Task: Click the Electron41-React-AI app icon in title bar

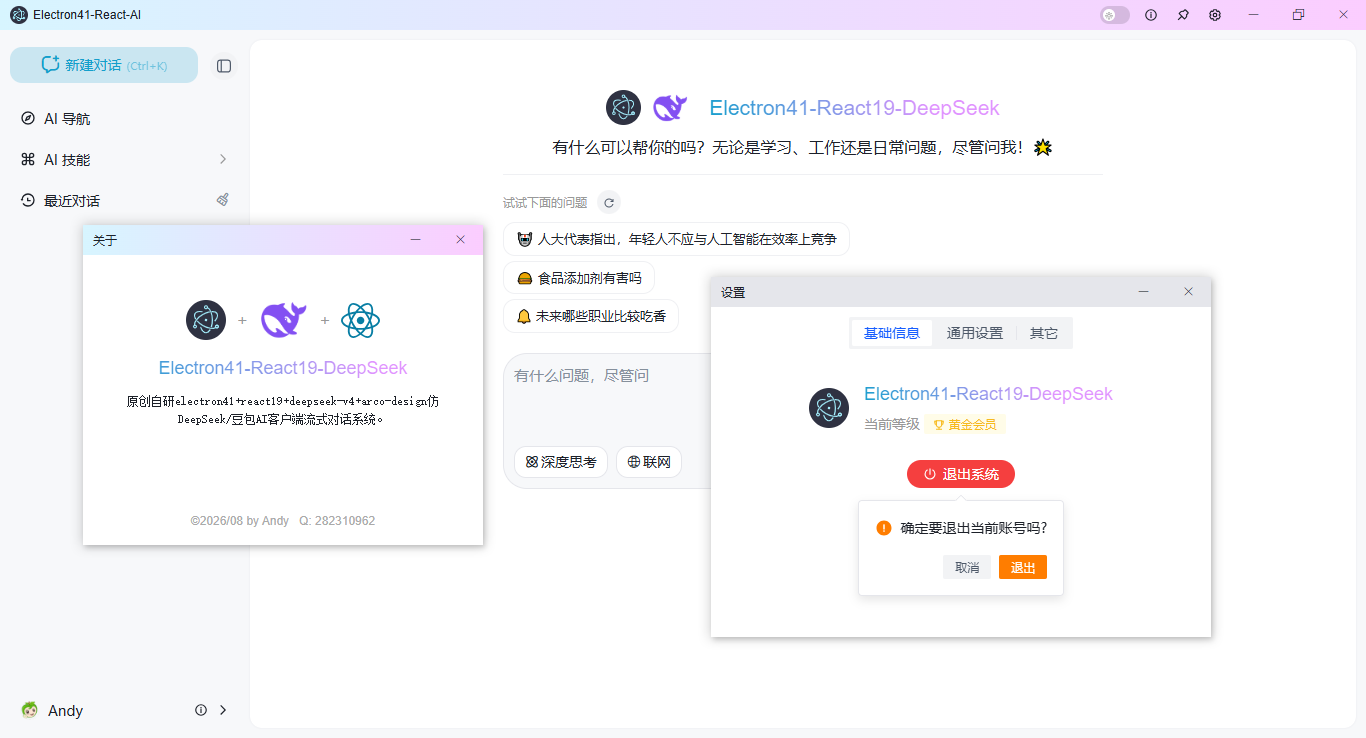Action: [19, 15]
